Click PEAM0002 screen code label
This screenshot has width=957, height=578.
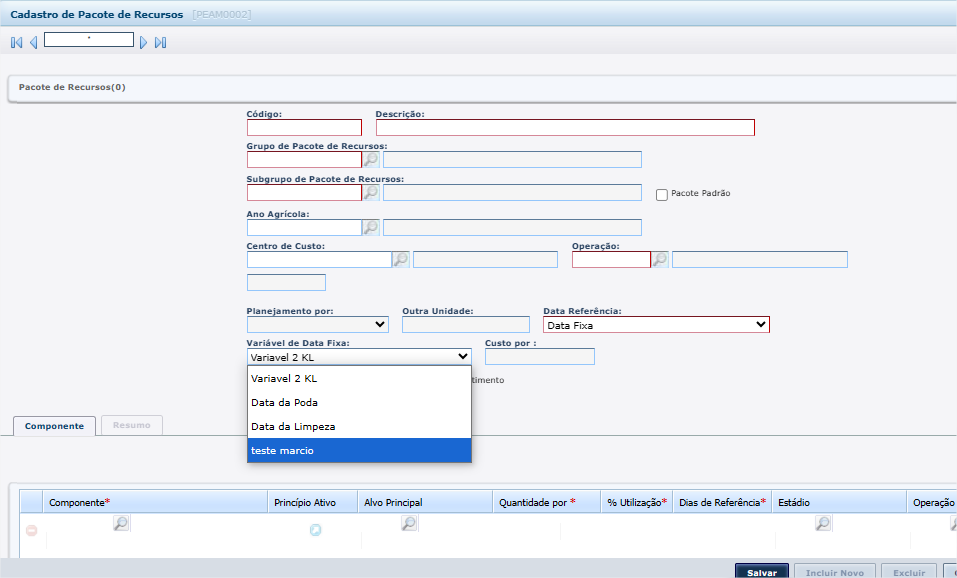[x=222, y=15]
